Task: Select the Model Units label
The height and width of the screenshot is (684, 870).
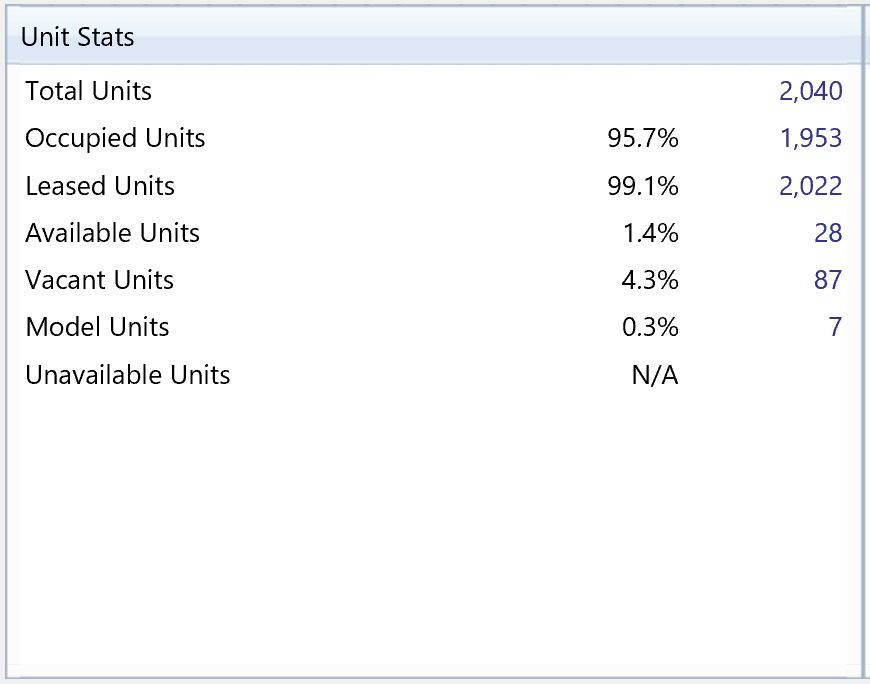Action: coord(98,327)
